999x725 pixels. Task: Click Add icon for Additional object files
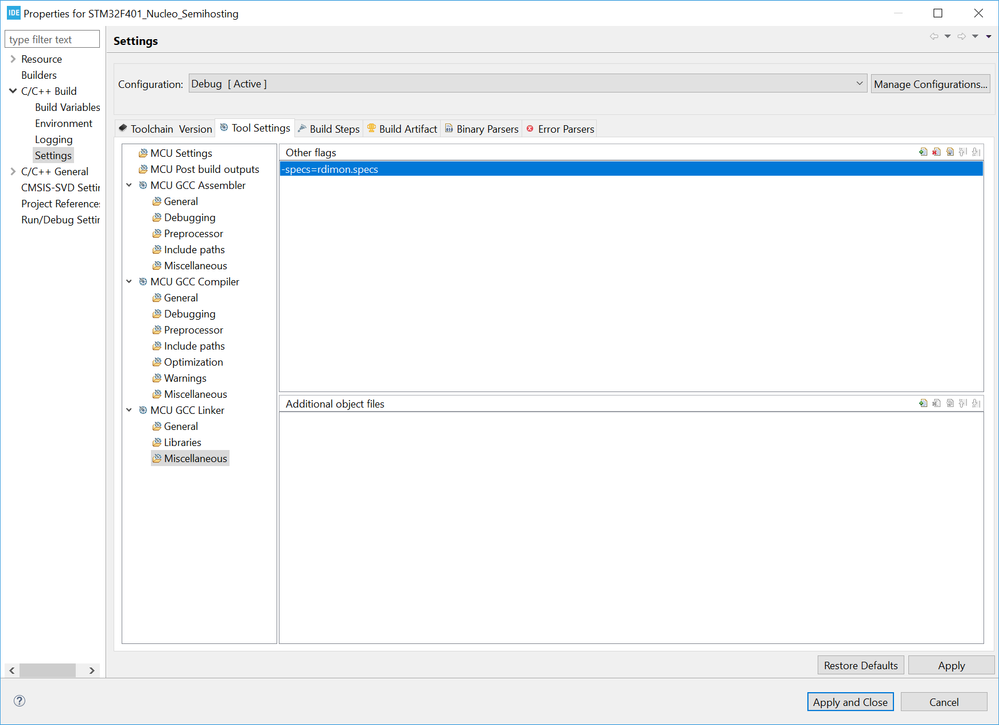coord(923,404)
